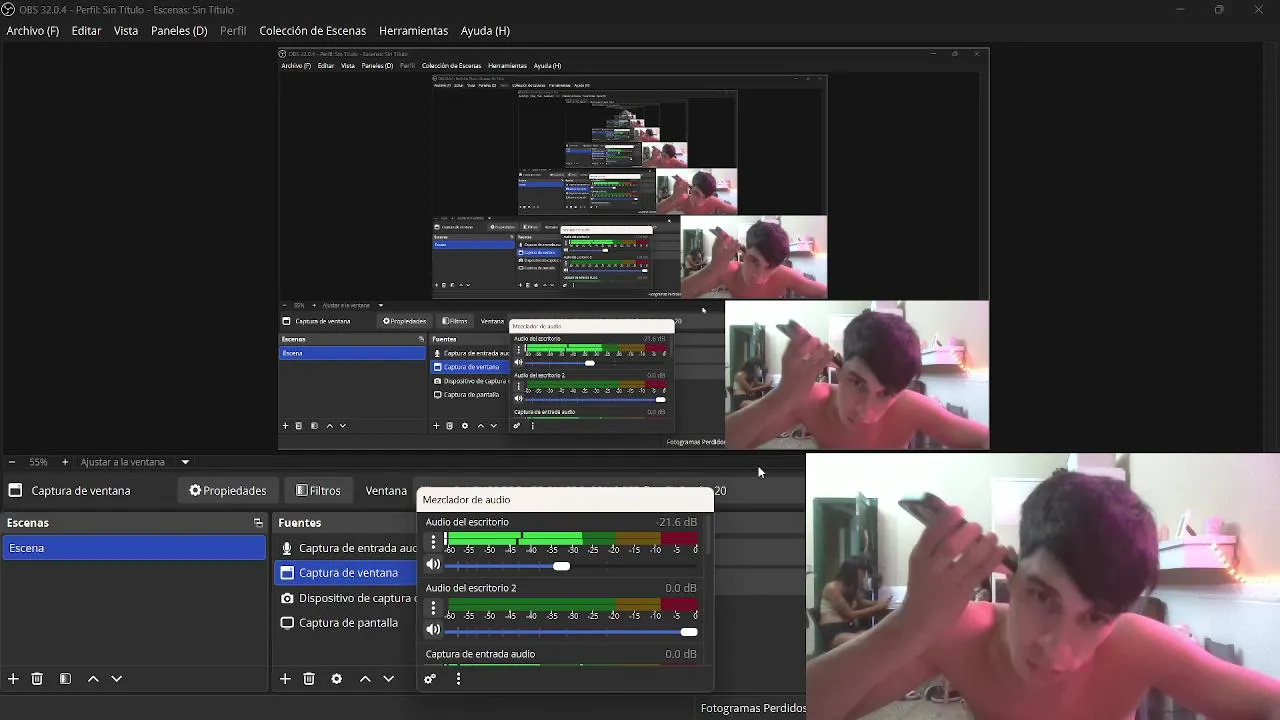
Task: Open the Ajustar a la ventana scale dropdown arrow
Action: tap(185, 462)
